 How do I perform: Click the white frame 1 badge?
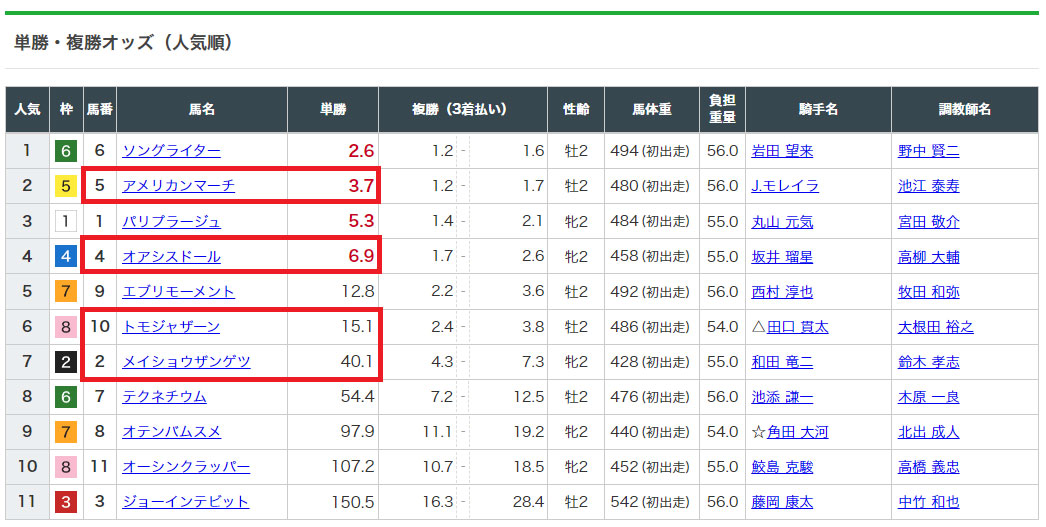pyautogui.click(x=66, y=221)
